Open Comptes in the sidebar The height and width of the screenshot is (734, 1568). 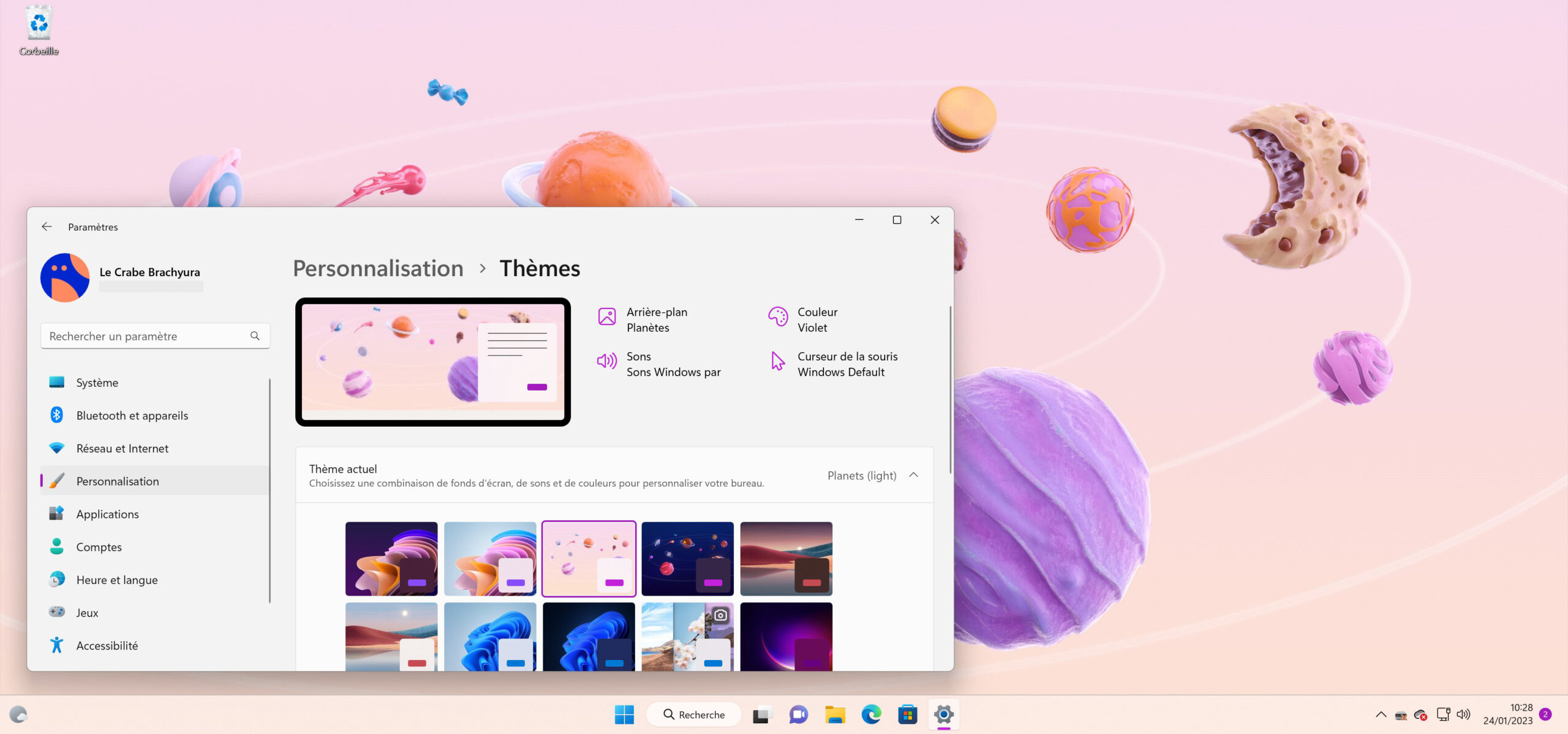[x=154, y=547]
